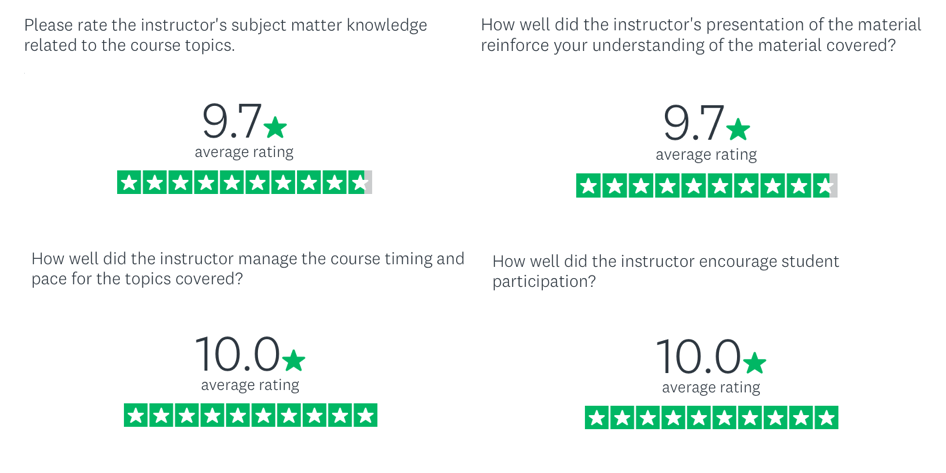Click the question about the instructor's presentation of material

[x=701, y=35]
